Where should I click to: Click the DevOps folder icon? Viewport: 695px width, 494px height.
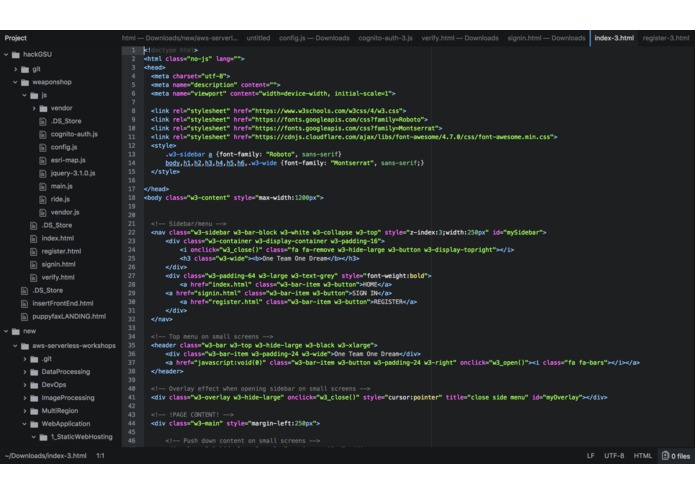(x=34, y=385)
